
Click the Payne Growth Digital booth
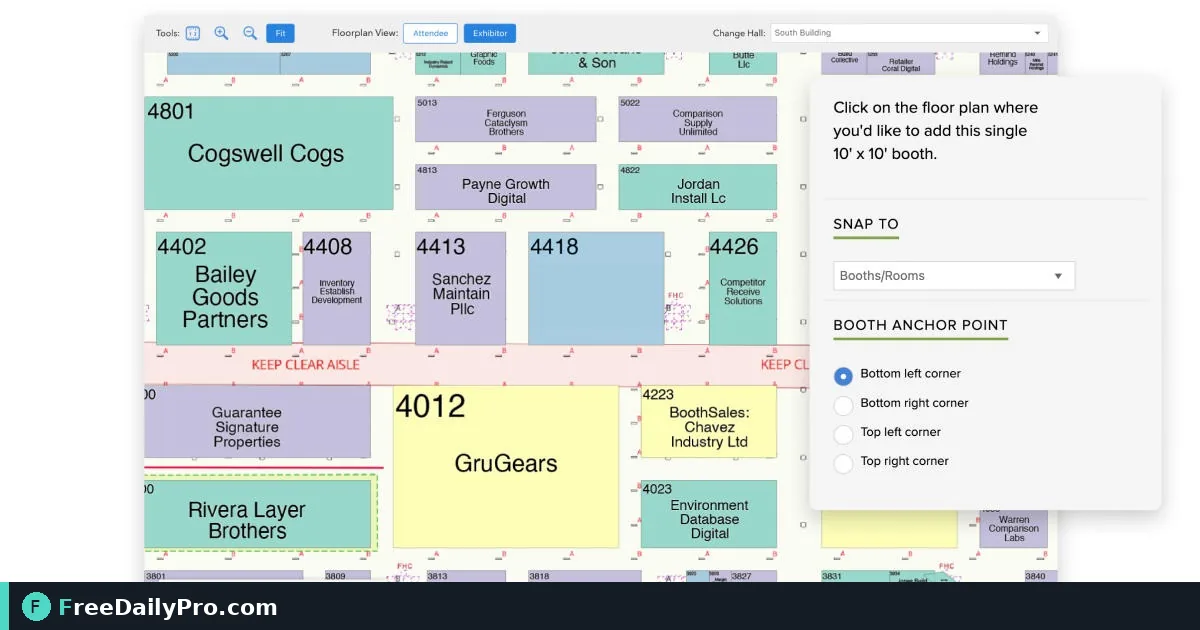[x=506, y=187]
